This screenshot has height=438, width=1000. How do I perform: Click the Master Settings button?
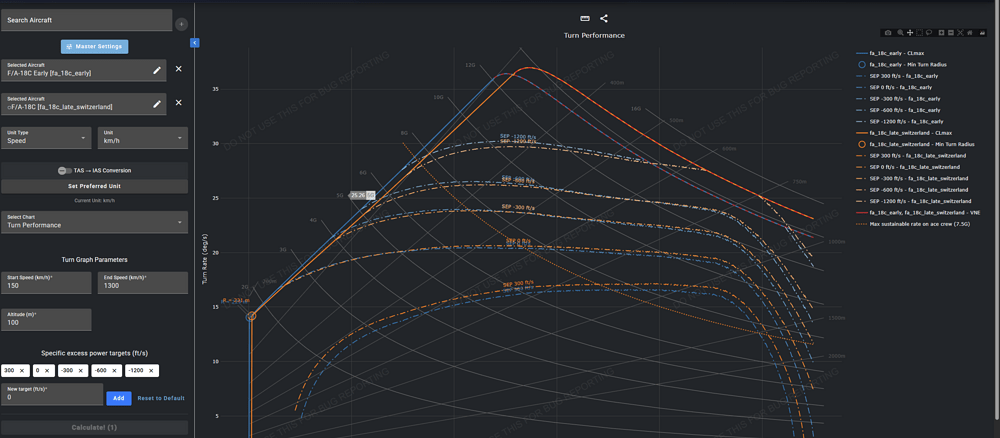(94, 46)
